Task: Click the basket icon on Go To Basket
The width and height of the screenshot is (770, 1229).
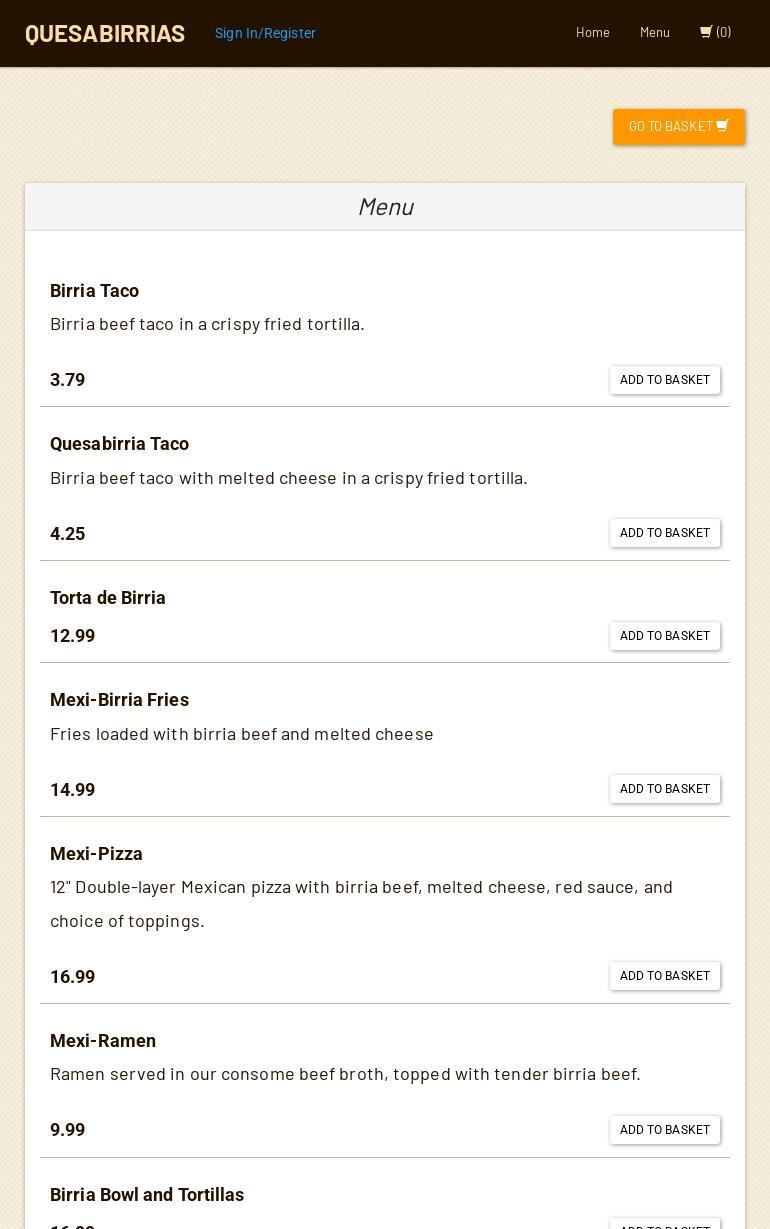Action: pos(723,126)
